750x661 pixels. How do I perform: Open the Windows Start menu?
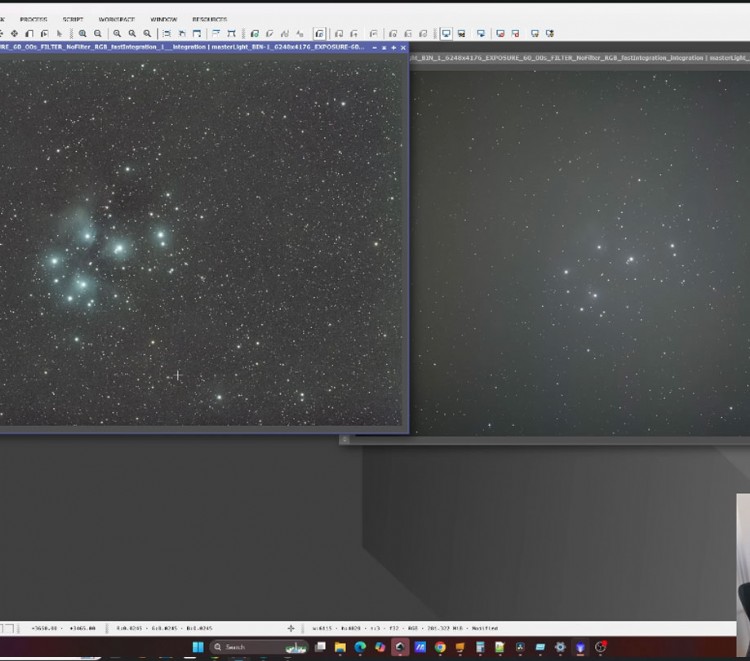[198, 647]
